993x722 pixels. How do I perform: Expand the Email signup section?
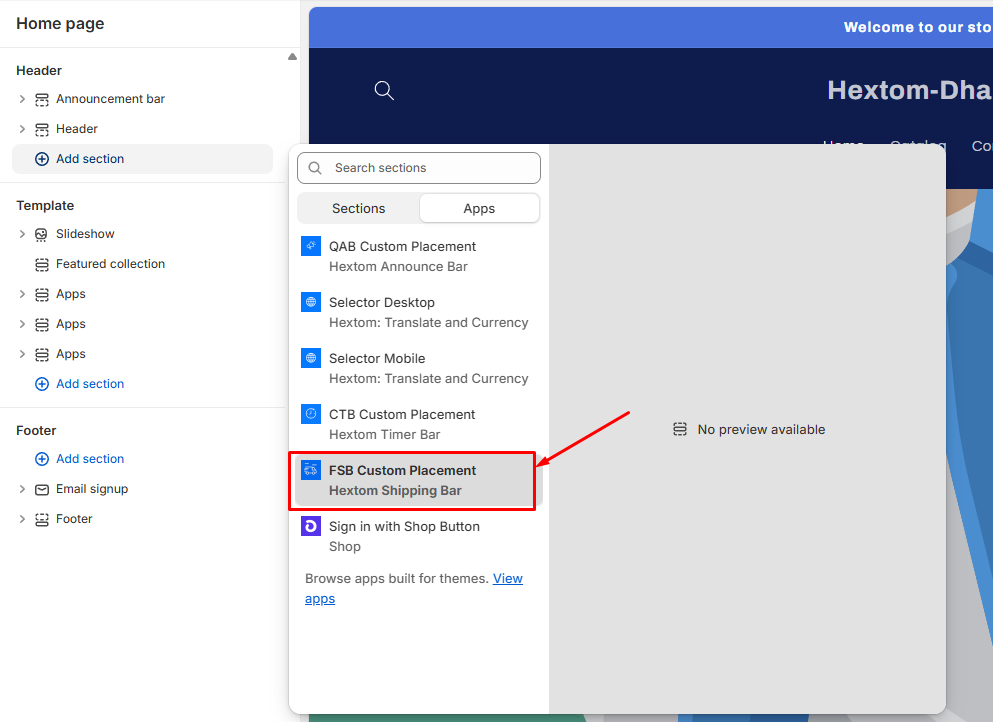pos(22,489)
